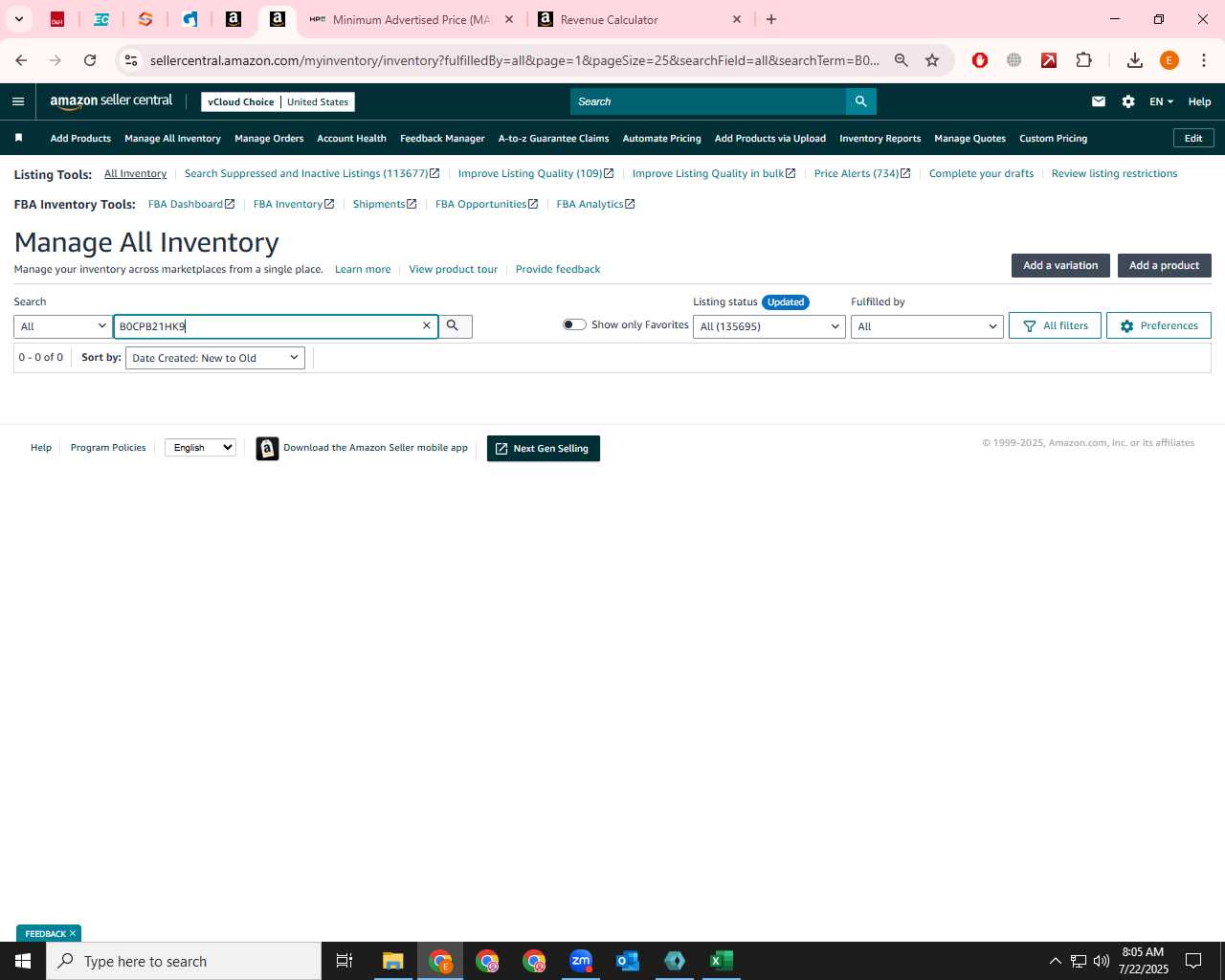Viewport: 1225px width, 980px height.
Task: Switch to Minimum Advertised Price tab
Action: 412,19
